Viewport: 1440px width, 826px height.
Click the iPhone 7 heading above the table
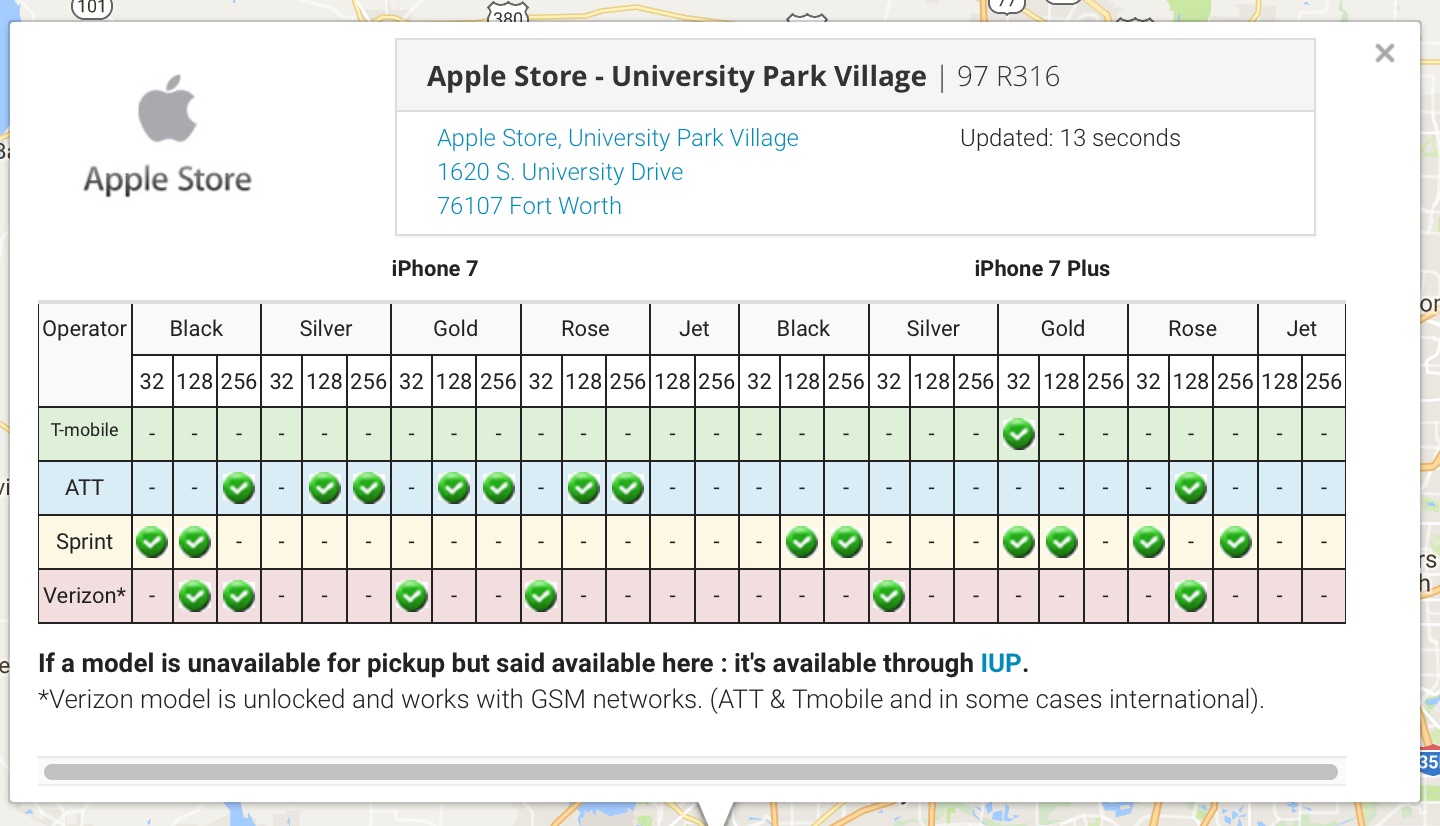[434, 269]
